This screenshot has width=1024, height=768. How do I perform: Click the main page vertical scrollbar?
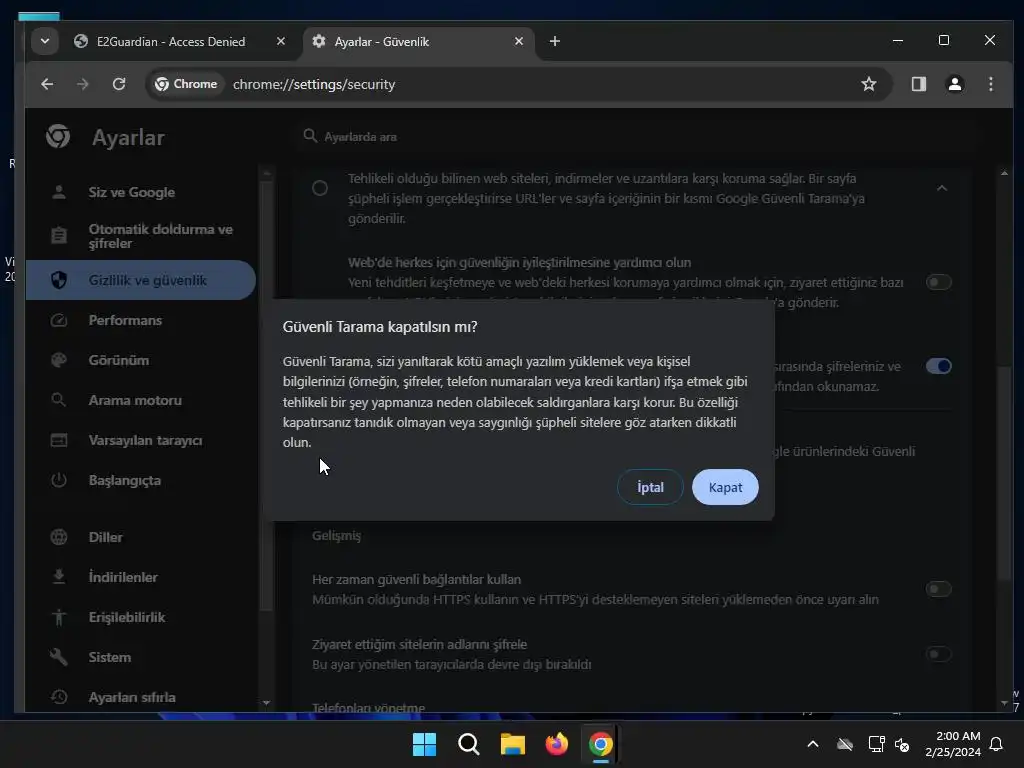(x=1004, y=473)
